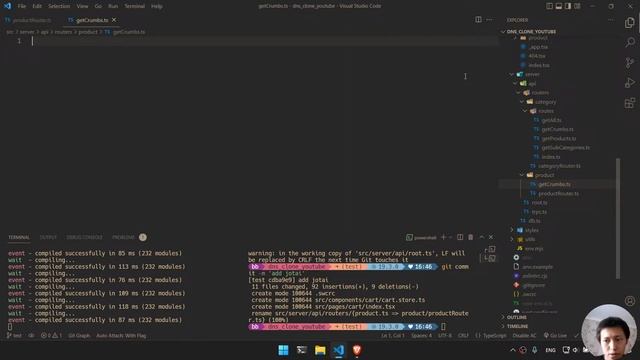Click Spaces: 4 indentation status item
This screenshot has width=640, height=360.
pyautogui.click(x=421, y=336)
